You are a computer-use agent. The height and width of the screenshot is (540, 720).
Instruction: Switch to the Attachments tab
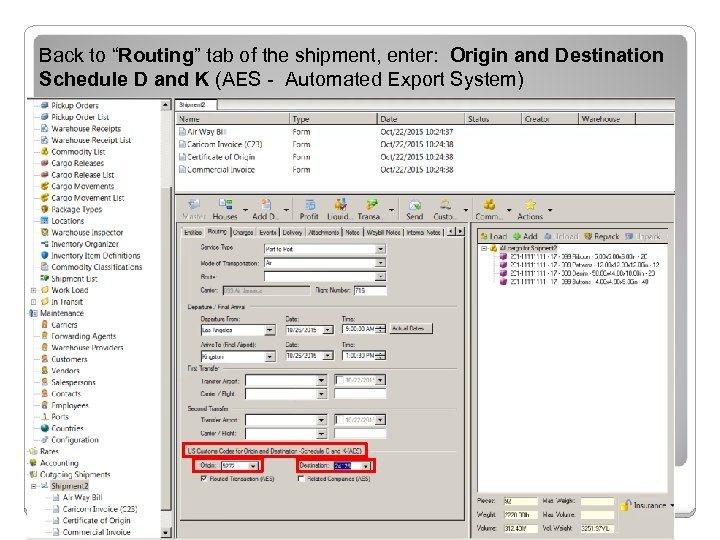324,232
